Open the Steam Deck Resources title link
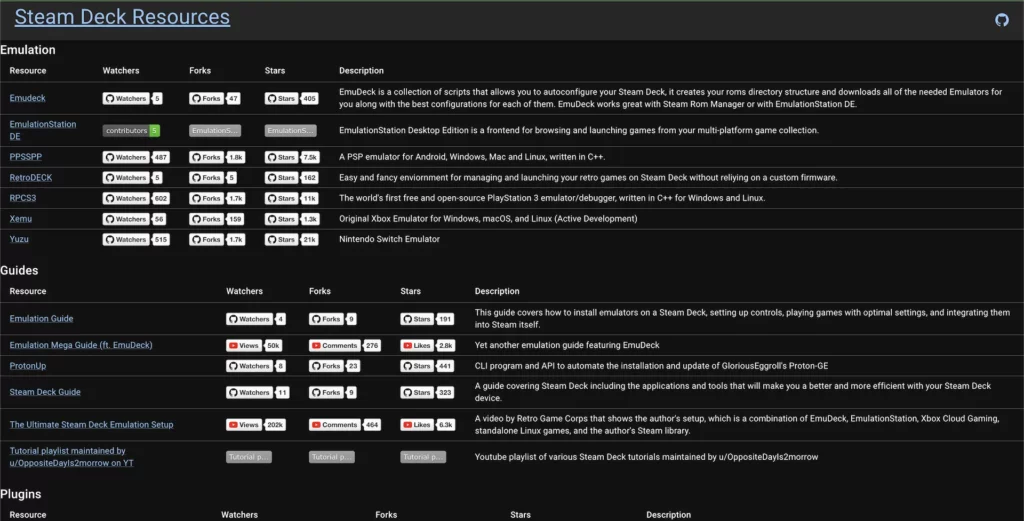 pos(122,17)
